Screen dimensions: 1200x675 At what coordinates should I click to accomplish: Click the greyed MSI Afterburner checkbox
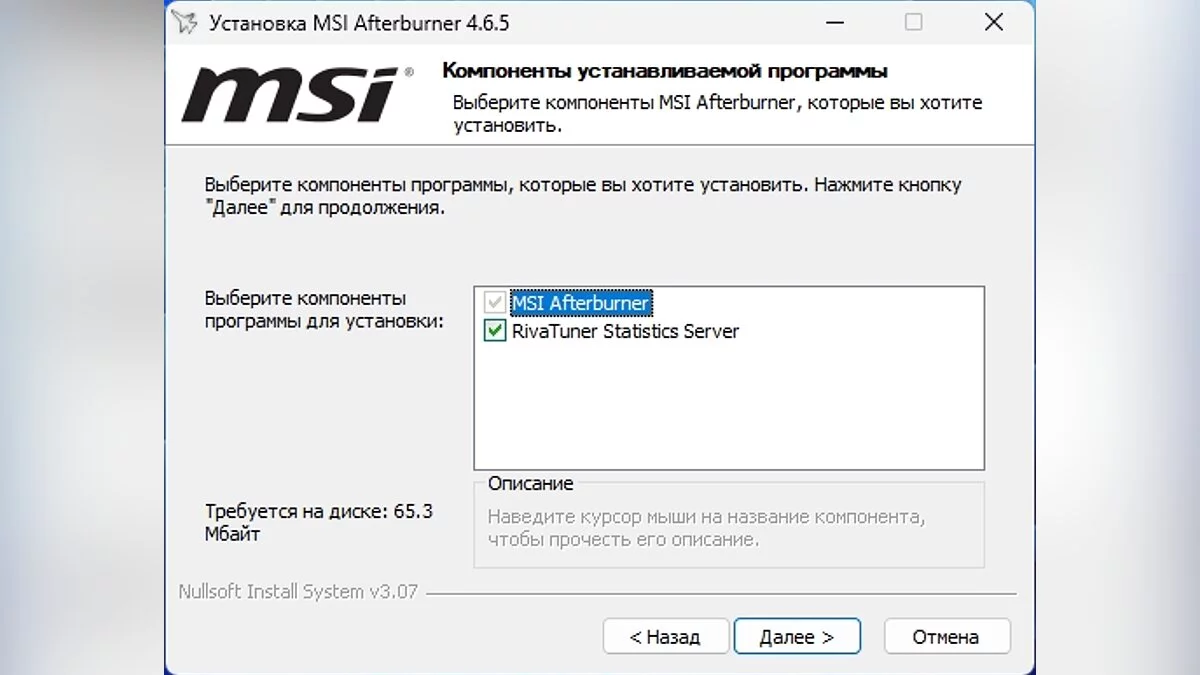click(495, 302)
